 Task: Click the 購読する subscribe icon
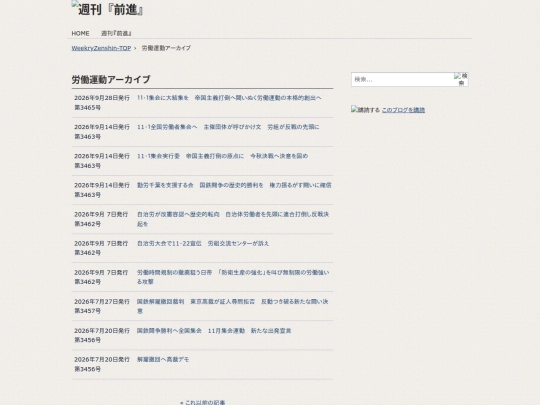(365, 110)
